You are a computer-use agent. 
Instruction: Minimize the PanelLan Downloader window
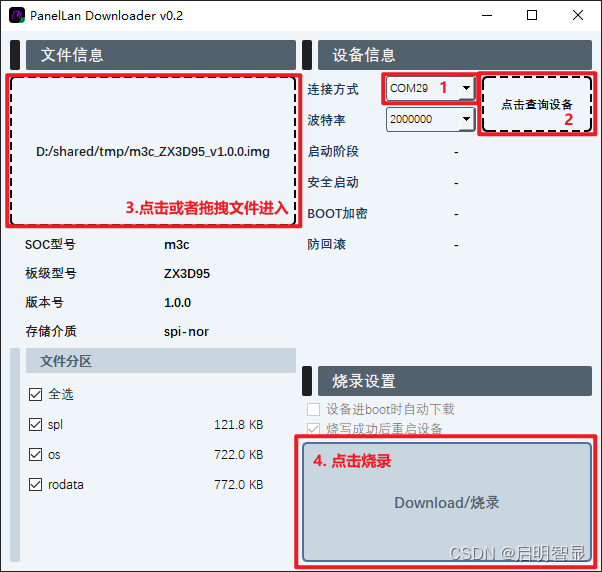coord(487,15)
